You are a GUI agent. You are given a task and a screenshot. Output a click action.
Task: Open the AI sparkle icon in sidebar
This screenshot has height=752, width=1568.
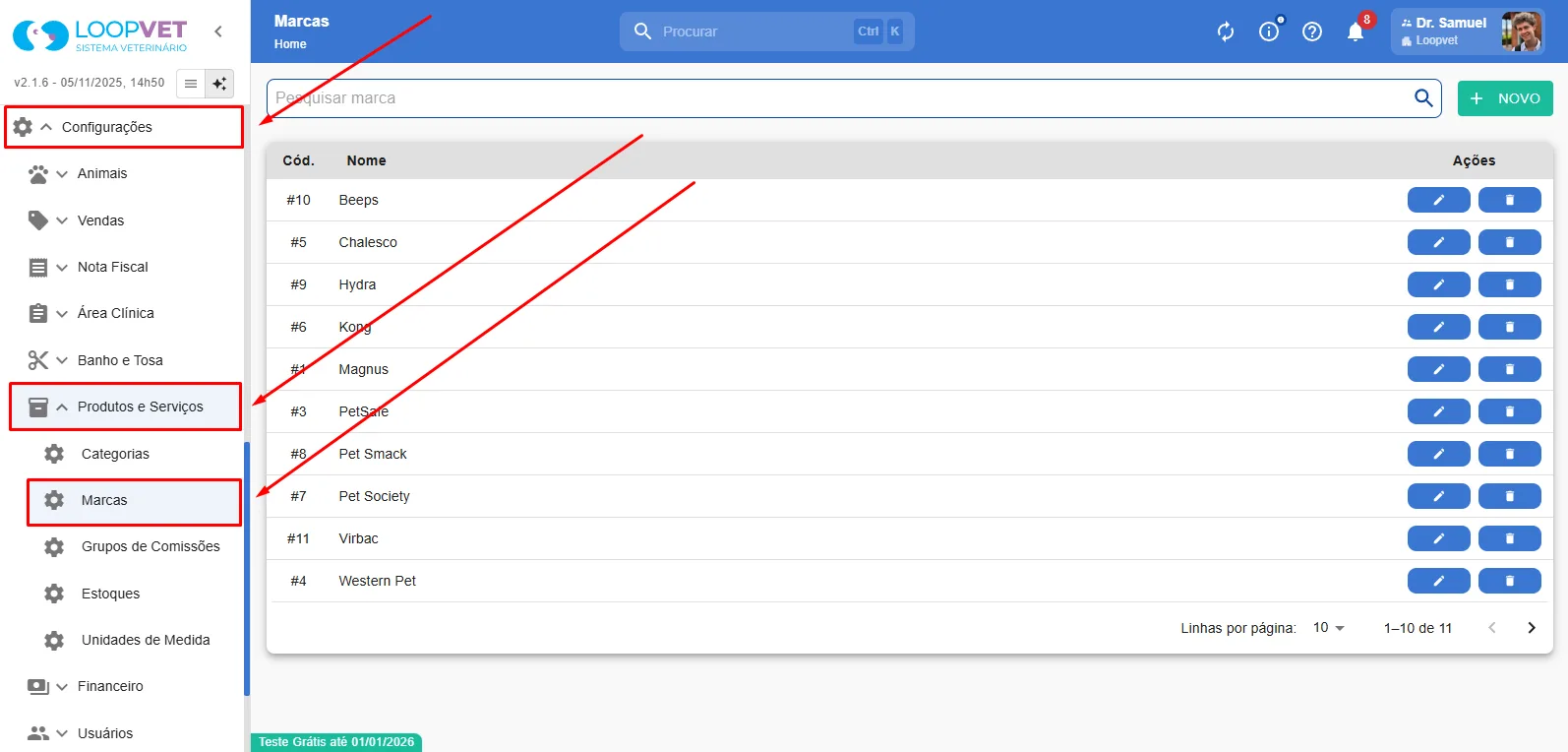tap(219, 84)
